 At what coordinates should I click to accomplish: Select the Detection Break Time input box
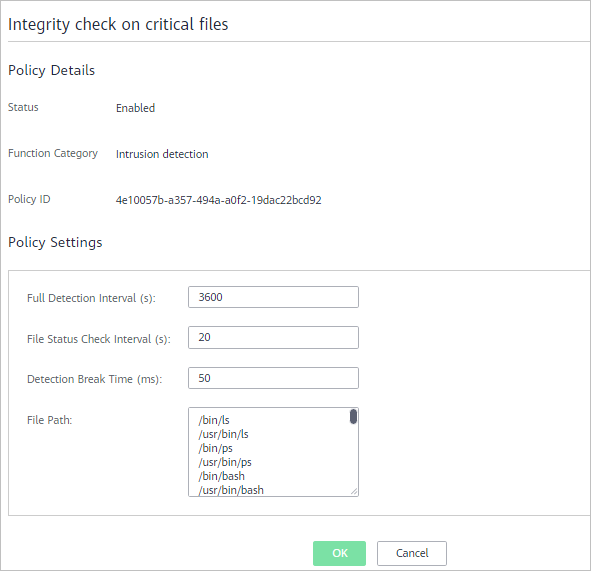click(273, 378)
